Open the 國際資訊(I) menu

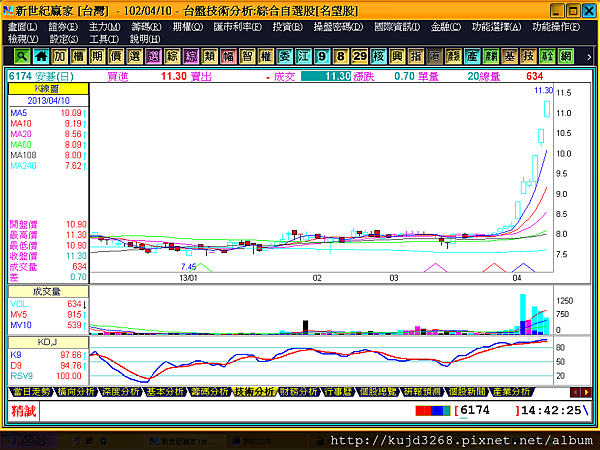(397, 27)
